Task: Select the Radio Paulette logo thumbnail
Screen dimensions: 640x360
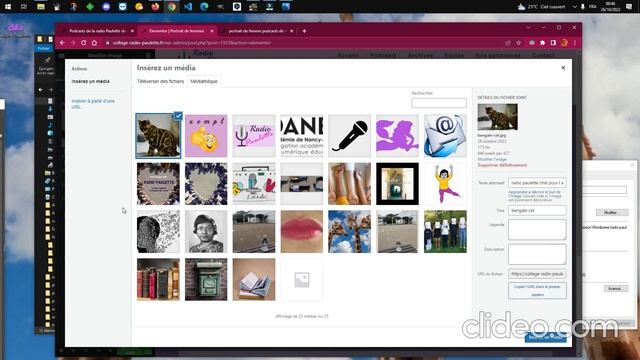Action: [254, 136]
